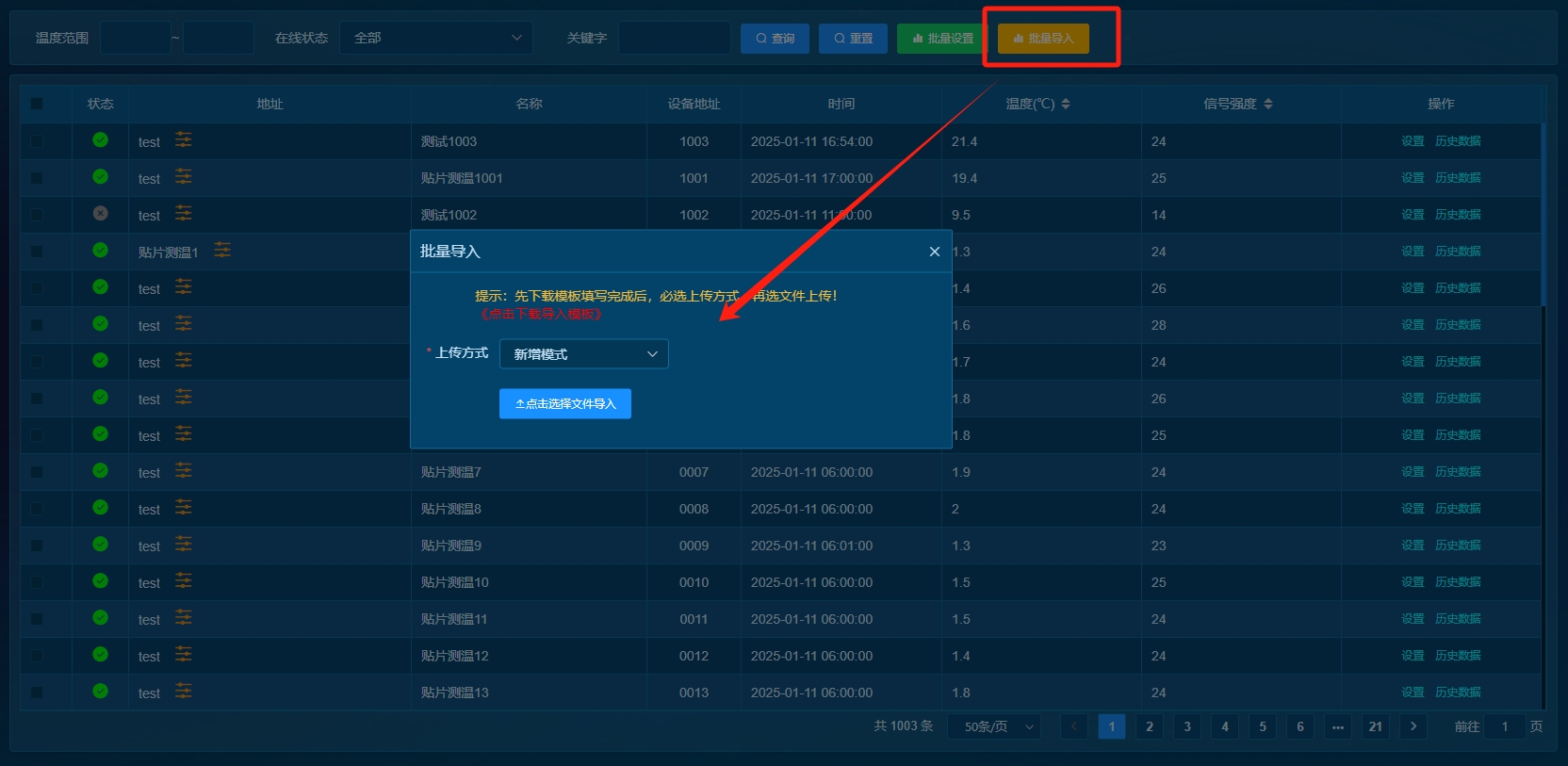
Task: Check the checkbox for the 测试1003 row
Action: [37, 141]
